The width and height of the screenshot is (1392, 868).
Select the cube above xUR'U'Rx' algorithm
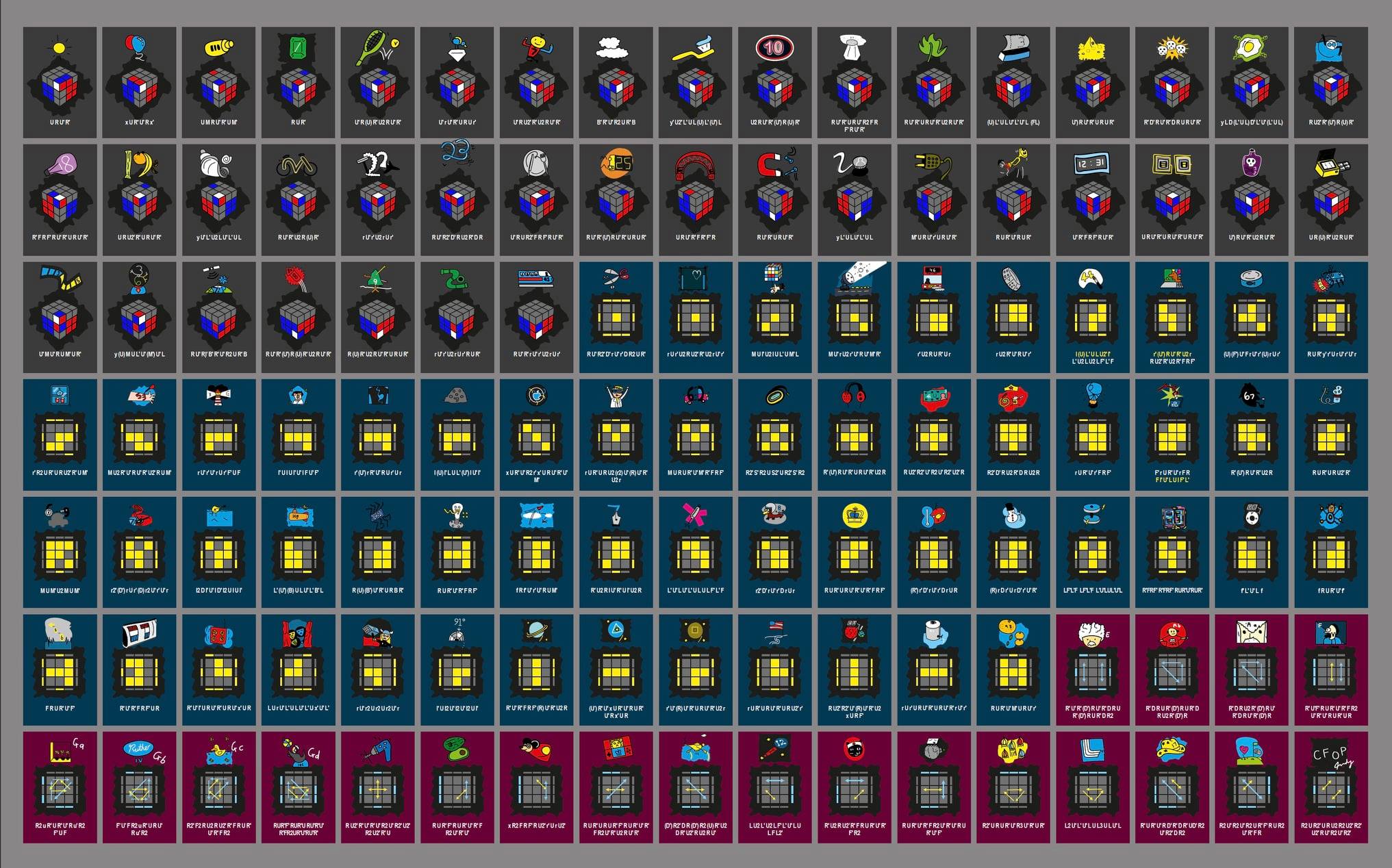tap(140, 89)
